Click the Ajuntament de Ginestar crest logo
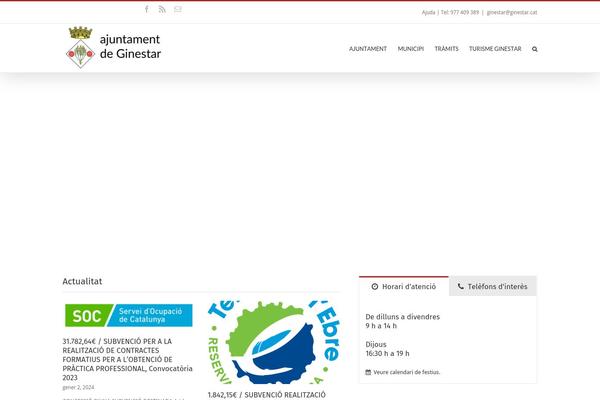 80,47
